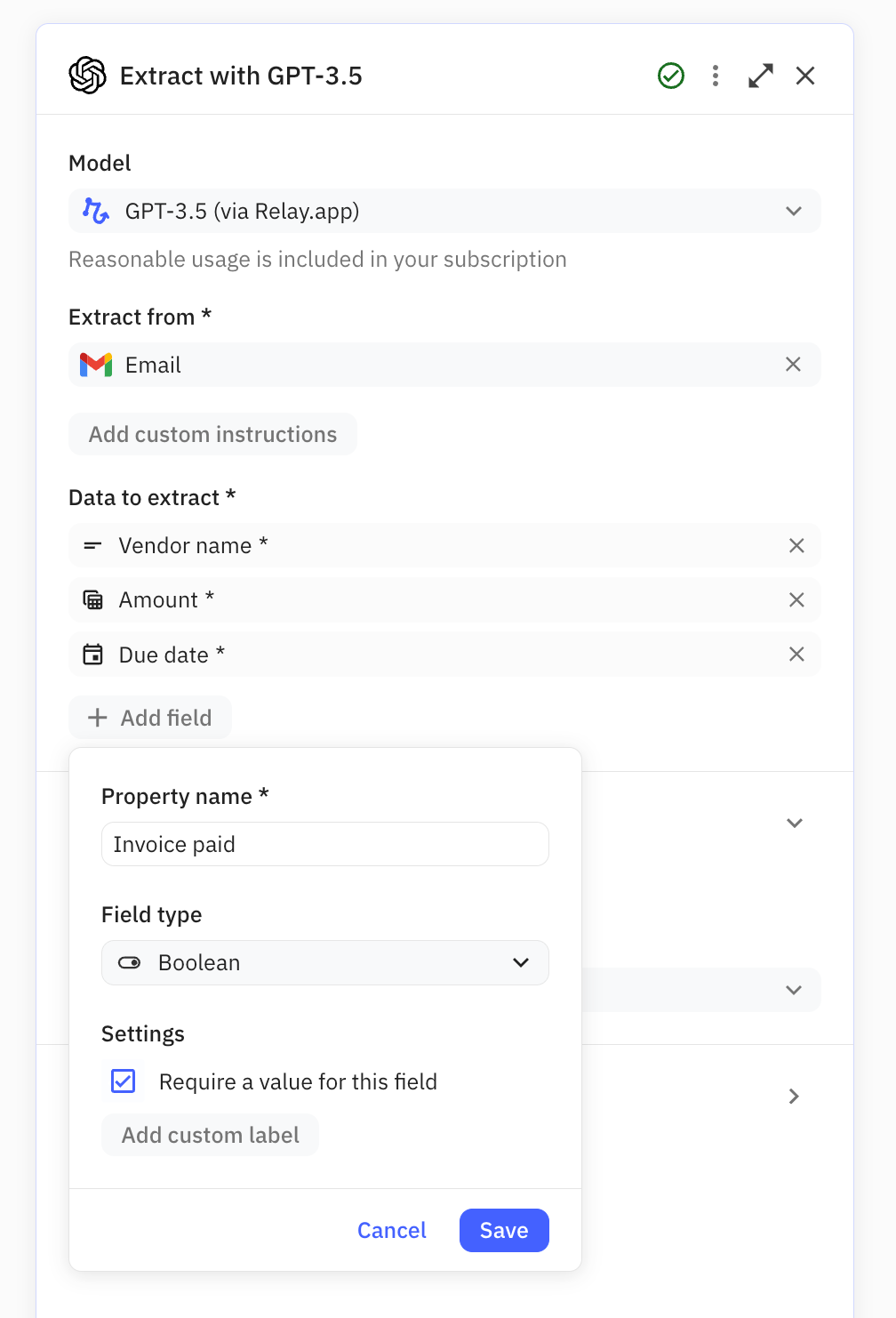
Task: Close the Extract with GPT-3.5 panel
Action: [x=805, y=76]
